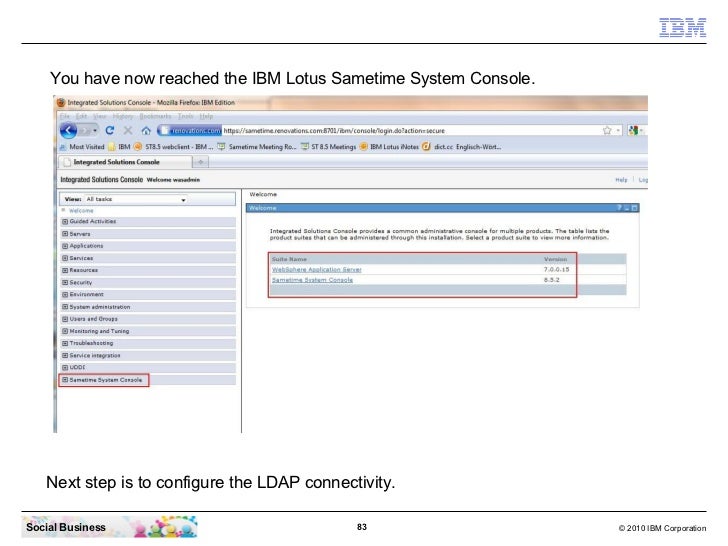Click the Welcome portlet help question mark

coord(619,208)
